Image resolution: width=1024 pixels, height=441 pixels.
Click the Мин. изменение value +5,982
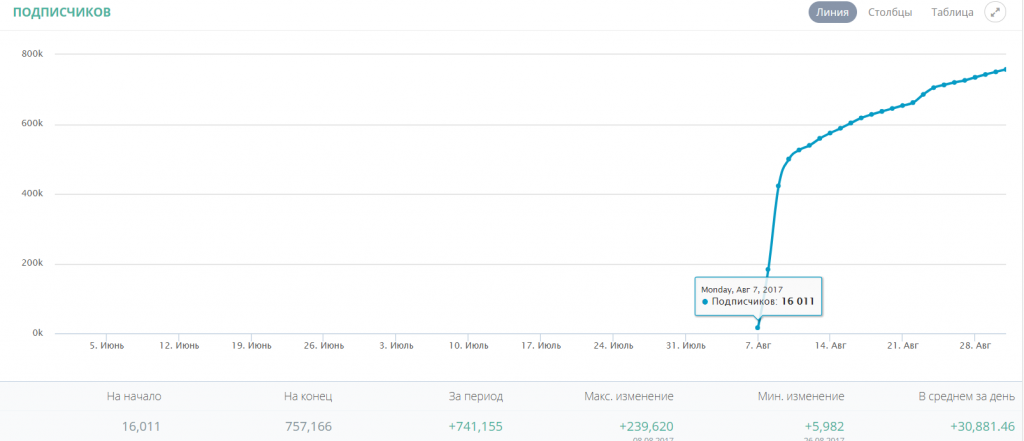pos(817,425)
